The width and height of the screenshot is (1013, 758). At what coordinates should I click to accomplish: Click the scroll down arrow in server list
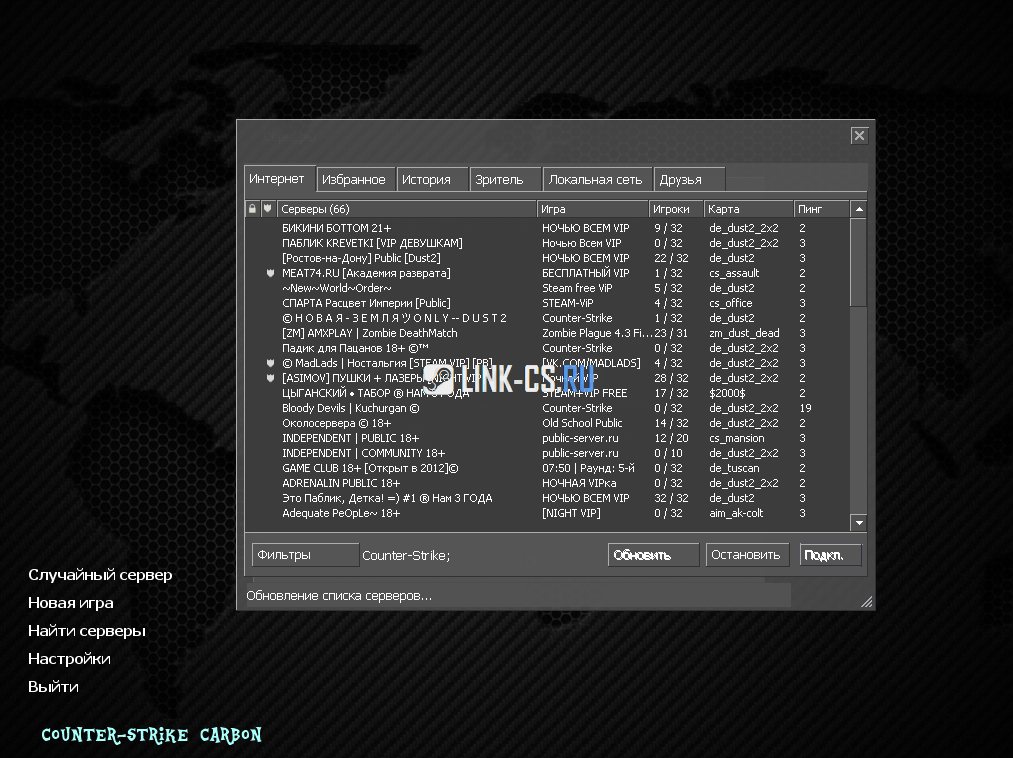[x=858, y=523]
